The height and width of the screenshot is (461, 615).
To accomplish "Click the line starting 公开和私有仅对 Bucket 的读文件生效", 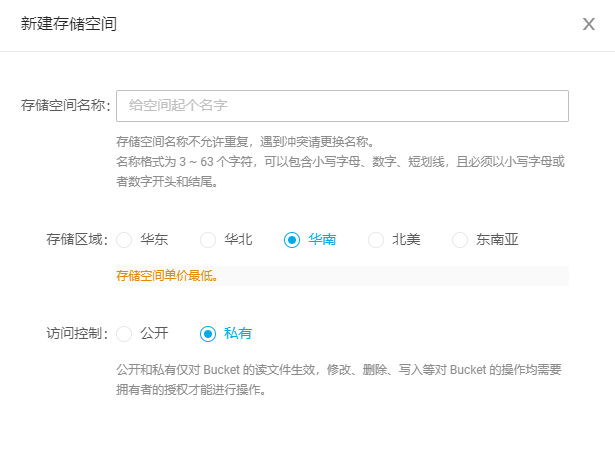I will pos(339,370).
